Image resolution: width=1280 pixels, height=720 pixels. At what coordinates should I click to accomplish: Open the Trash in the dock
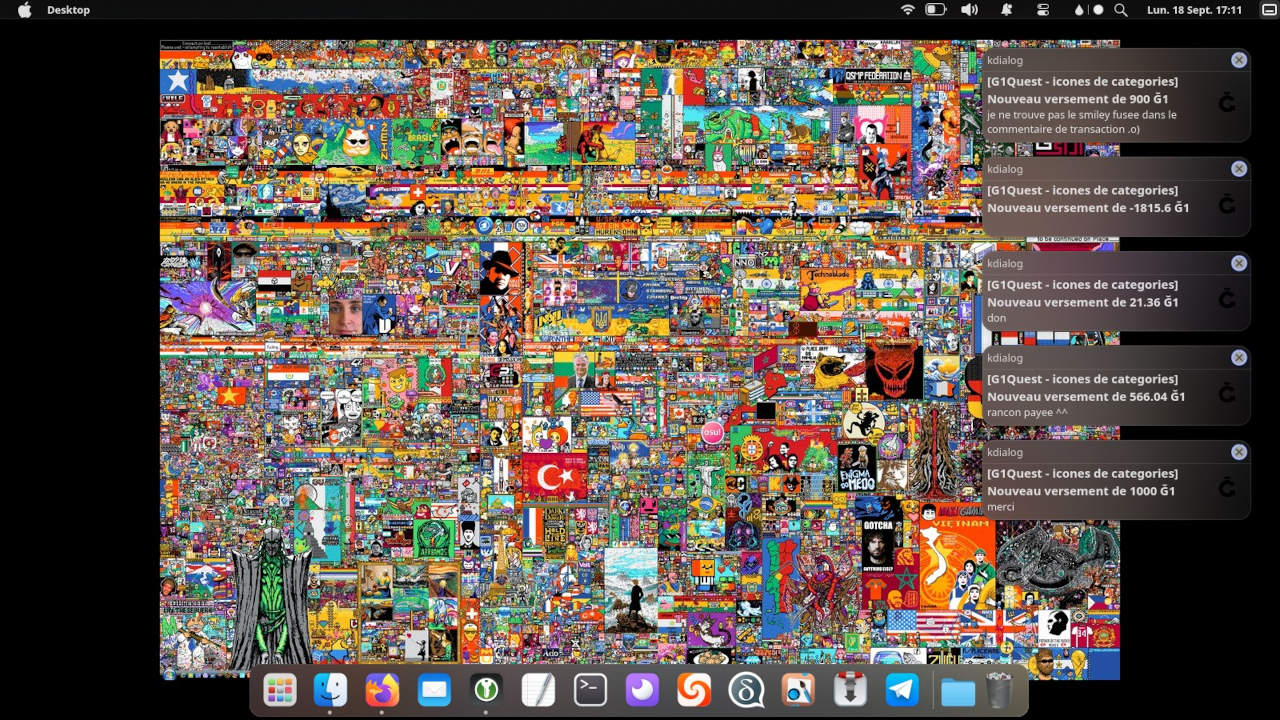[999, 690]
